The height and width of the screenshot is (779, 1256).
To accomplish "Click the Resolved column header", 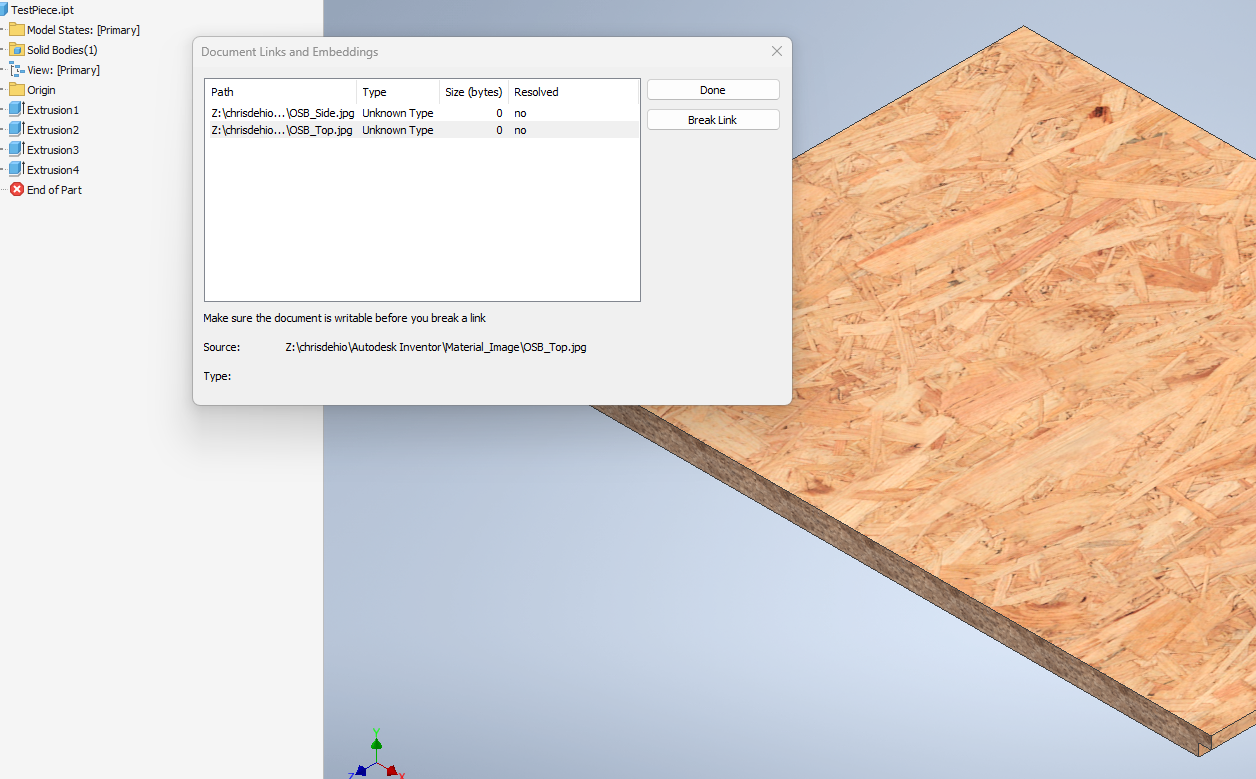I will (x=574, y=92).
